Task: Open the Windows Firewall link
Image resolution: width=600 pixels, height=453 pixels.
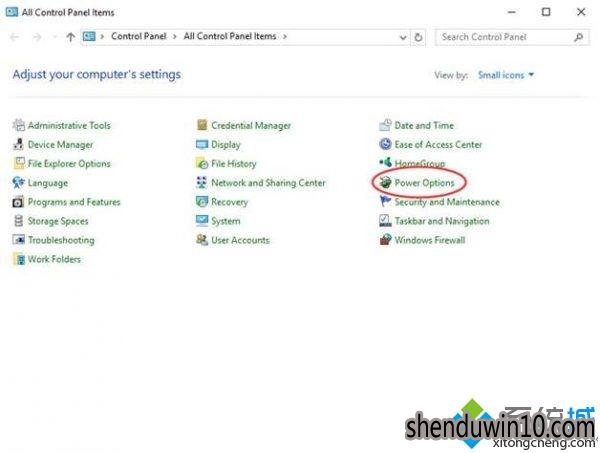Action: 430,240
